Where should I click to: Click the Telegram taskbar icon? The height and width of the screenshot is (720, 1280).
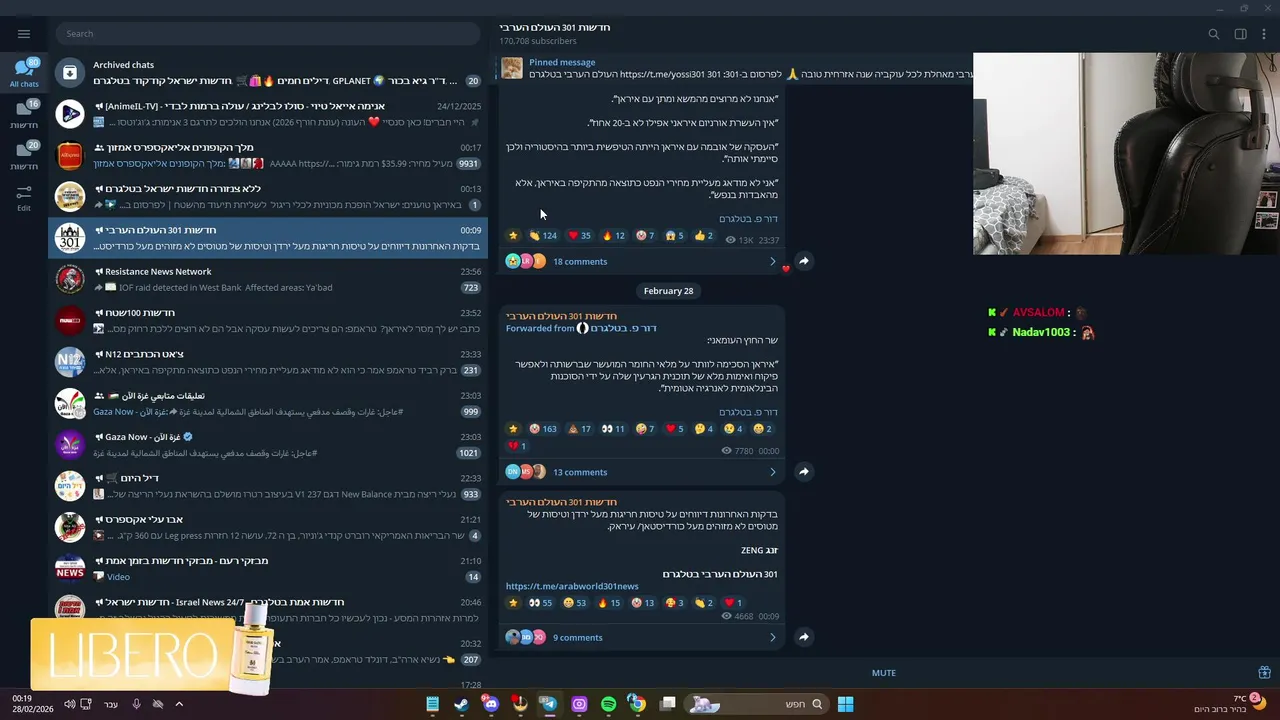(549, 704)
